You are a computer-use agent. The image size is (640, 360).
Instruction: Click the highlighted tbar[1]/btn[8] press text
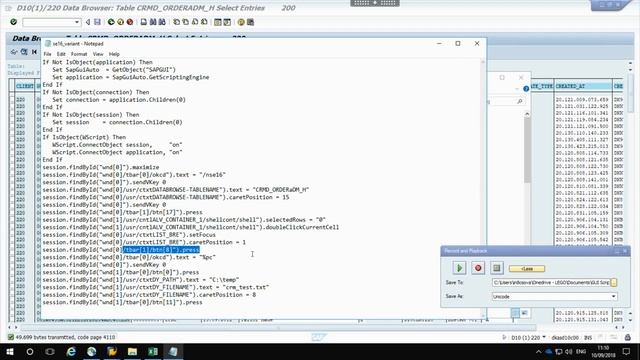click(161, 250)
